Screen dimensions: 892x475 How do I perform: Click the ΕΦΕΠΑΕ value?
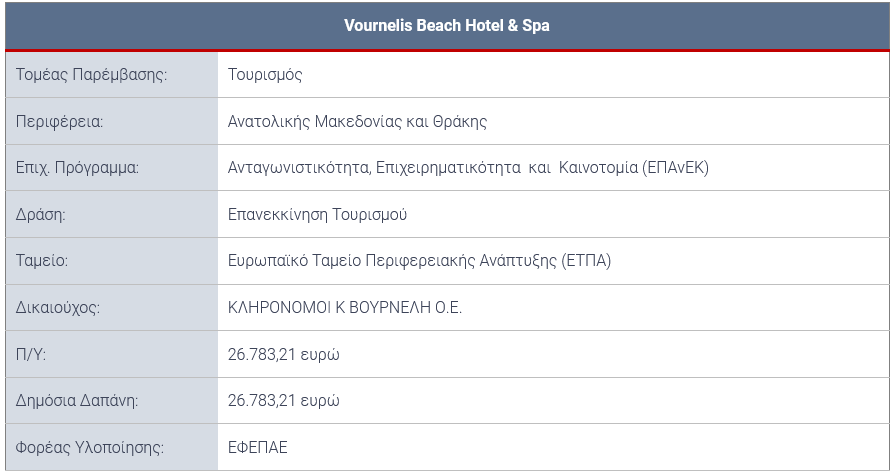pos(258,448)
